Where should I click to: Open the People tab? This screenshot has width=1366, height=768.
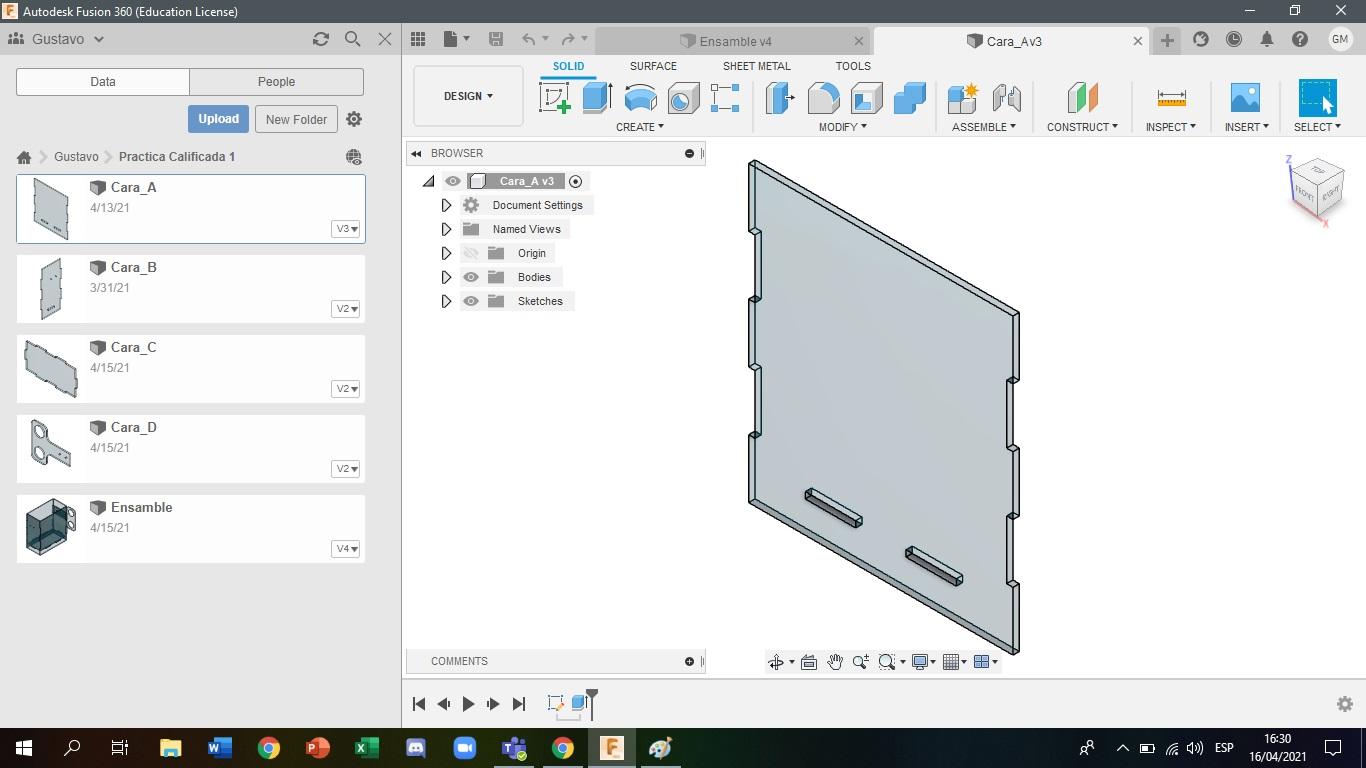(x=276, y=82)
